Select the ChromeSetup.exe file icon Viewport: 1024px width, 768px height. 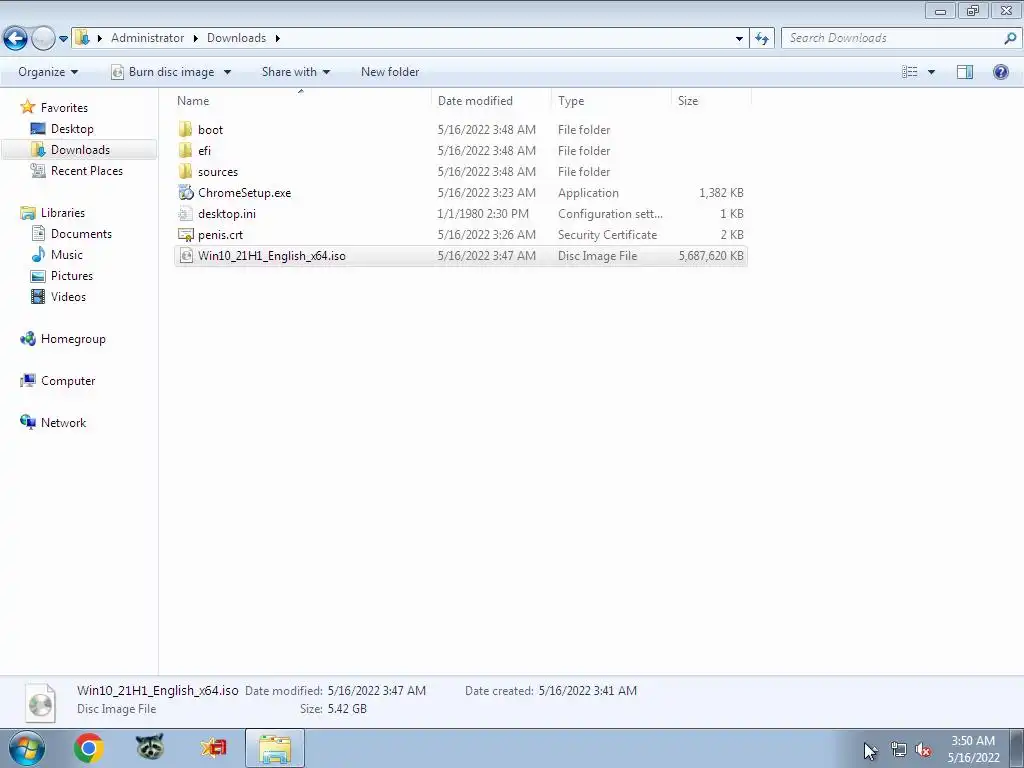point(185,193)
